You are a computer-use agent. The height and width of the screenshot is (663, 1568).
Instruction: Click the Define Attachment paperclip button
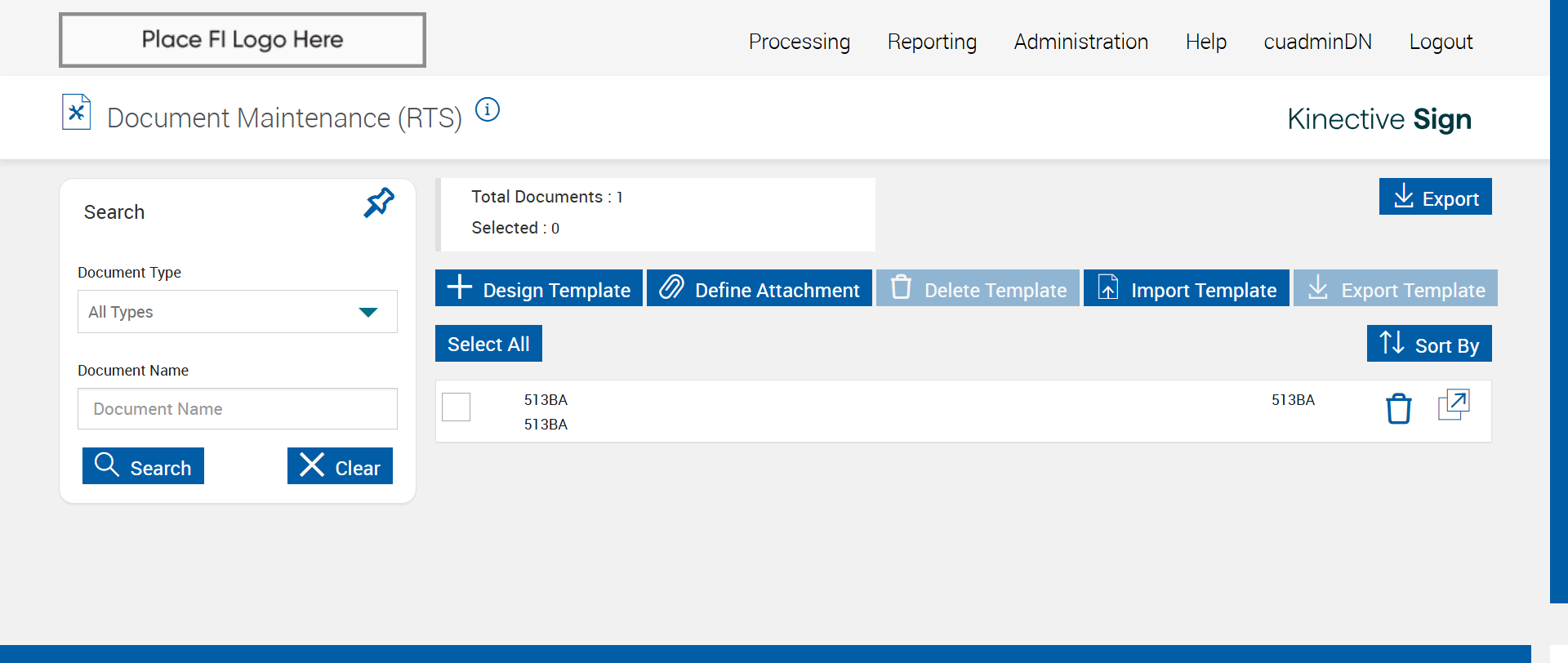(x=759, y=288)
